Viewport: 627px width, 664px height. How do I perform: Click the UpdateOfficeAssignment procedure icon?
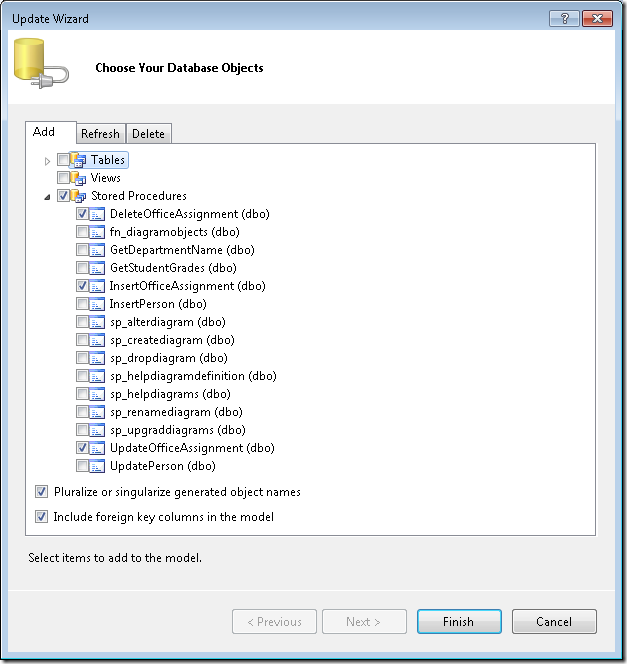click(97, 448)
